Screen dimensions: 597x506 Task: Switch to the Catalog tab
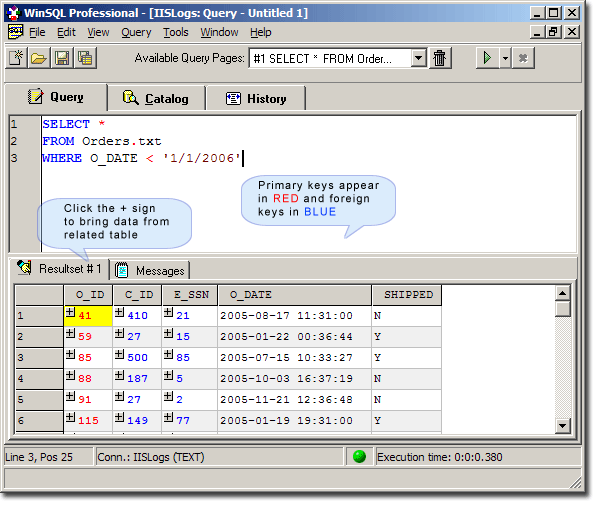pos(156,99)
